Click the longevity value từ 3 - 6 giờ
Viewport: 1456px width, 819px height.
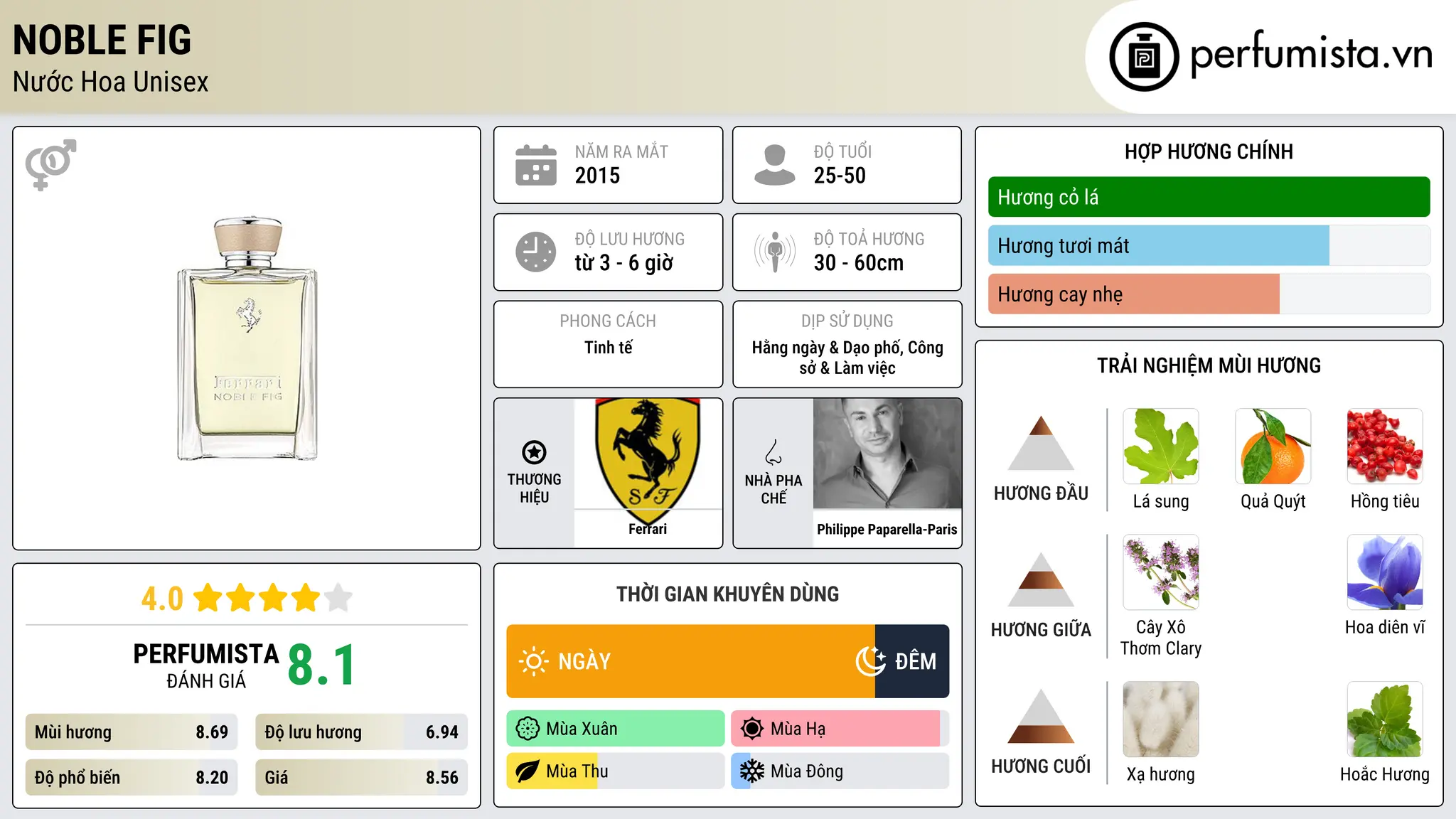[x=624, y=263]
